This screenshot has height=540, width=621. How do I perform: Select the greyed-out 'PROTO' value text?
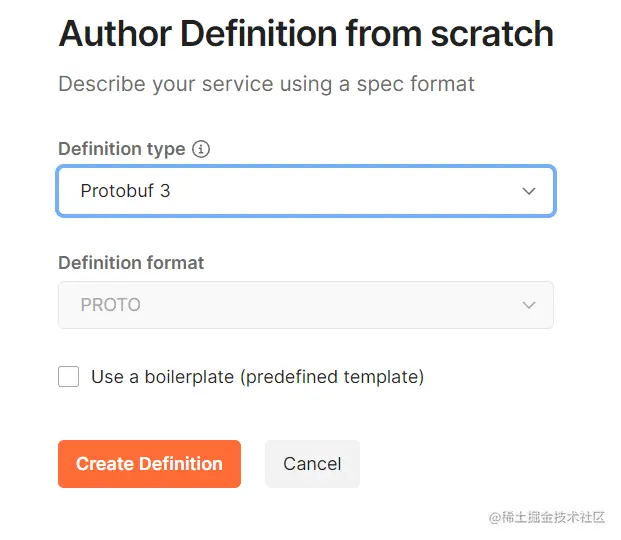(x=110, y=305)
